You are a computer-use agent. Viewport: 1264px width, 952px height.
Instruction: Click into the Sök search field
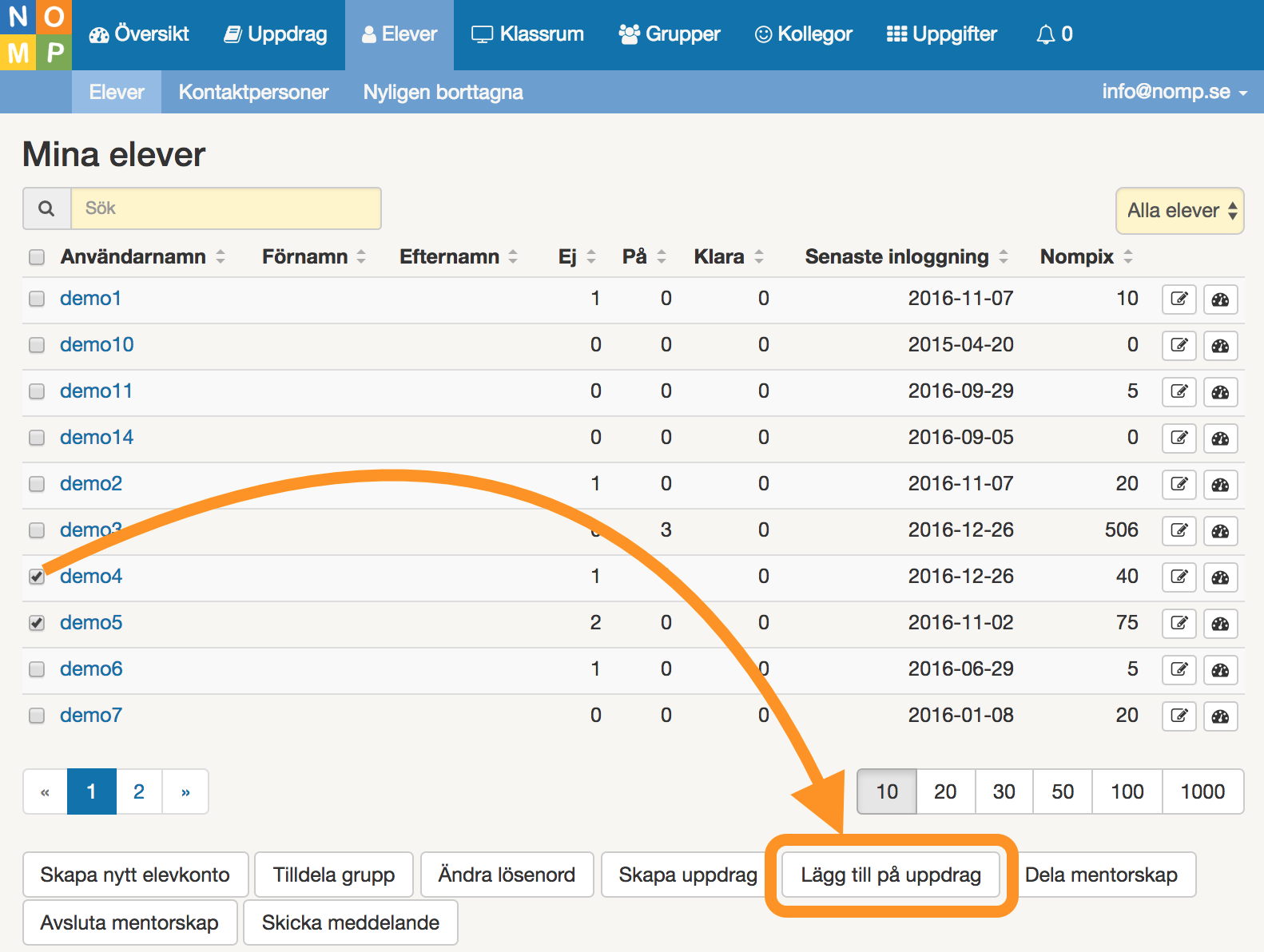pyautogui.click(x=226, y=208)
